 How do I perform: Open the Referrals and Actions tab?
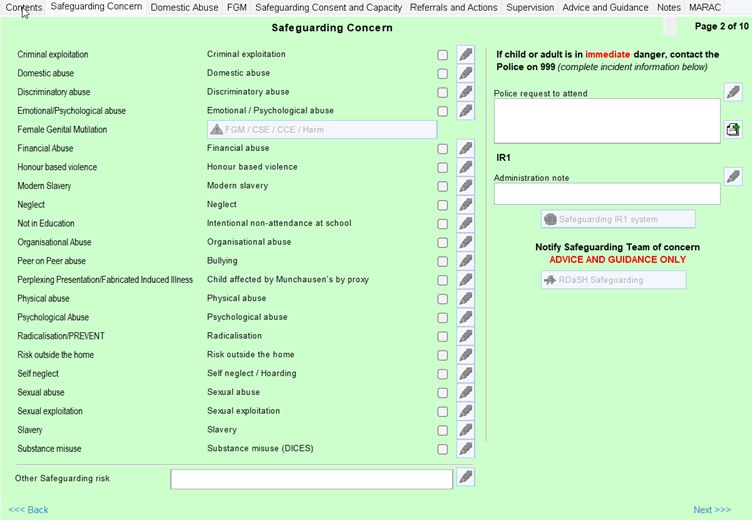tap(453, 7)
